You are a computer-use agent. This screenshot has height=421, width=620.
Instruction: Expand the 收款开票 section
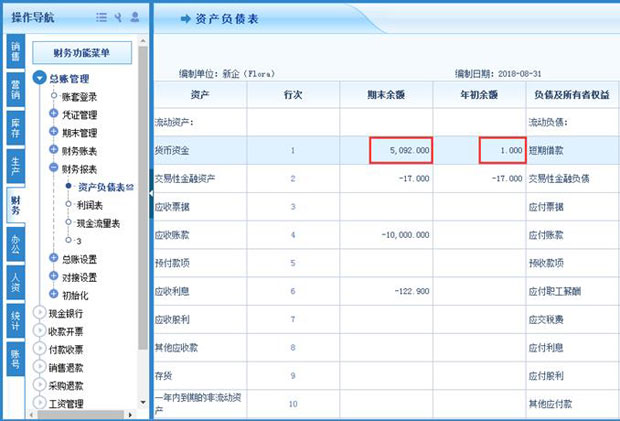(40, 330)
